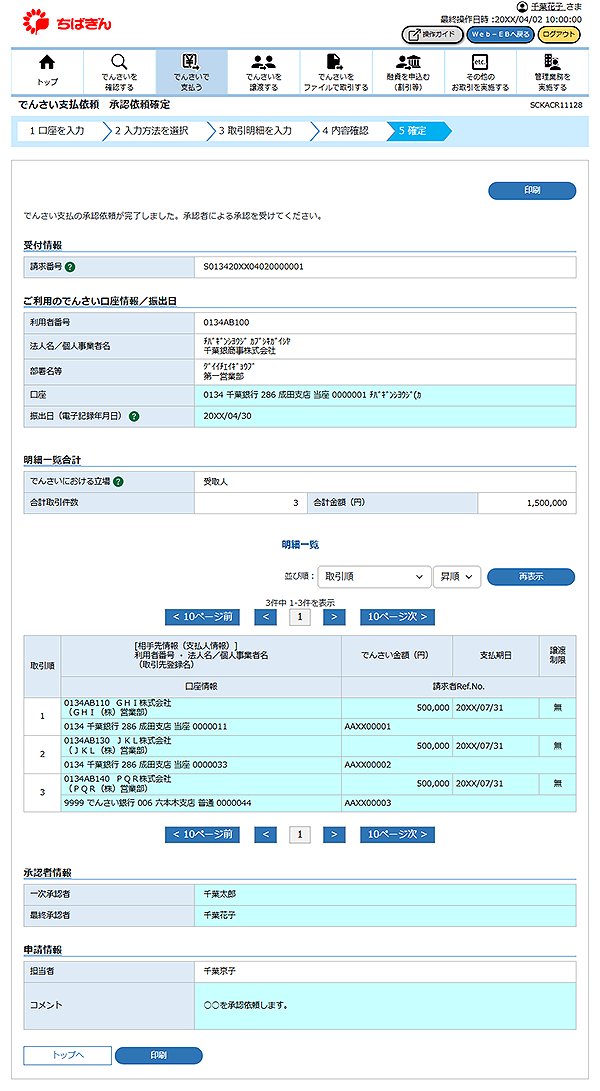Select step 1 口座を入力
The width and height of the screenshot is (600, 1091).
pyautogui.click(x=58, y=131)
